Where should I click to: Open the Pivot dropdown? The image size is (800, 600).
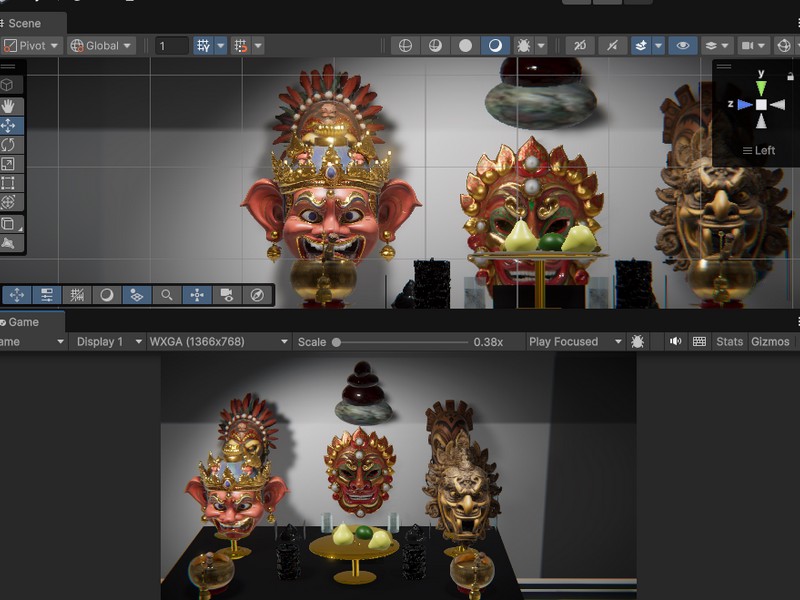(x=31, y=46)
